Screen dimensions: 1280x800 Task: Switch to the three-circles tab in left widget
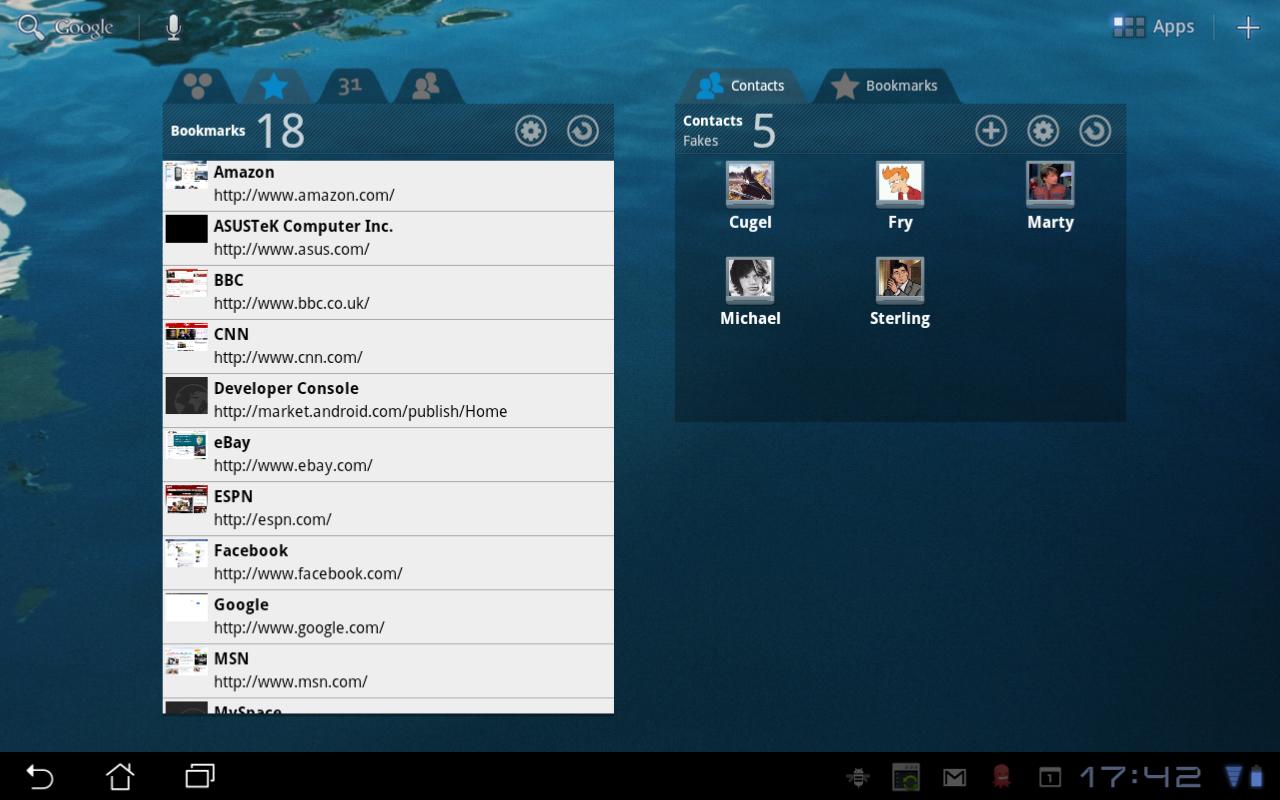pos(198,87)
